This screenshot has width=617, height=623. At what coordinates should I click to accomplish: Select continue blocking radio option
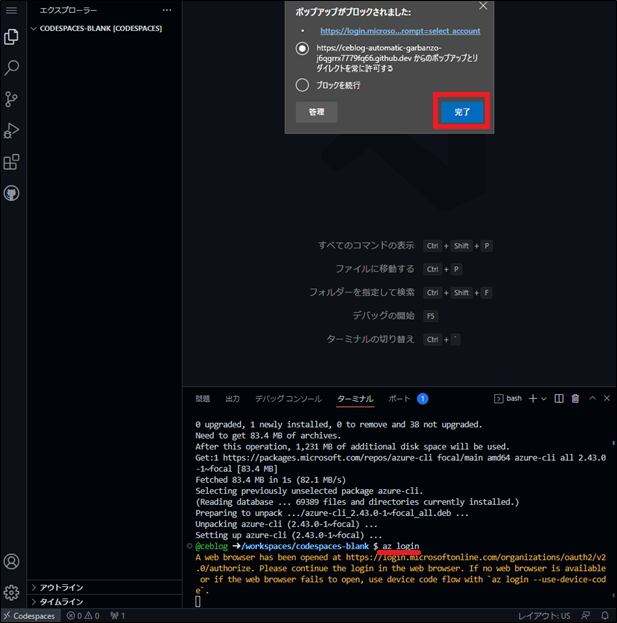click(302, 85)
